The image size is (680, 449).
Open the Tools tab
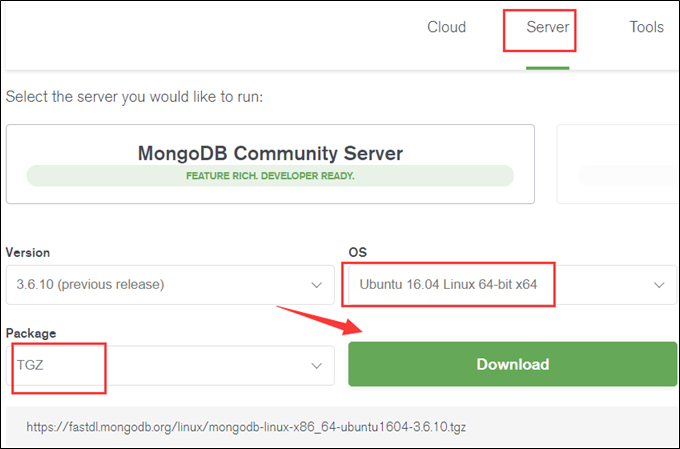(646, 27)
